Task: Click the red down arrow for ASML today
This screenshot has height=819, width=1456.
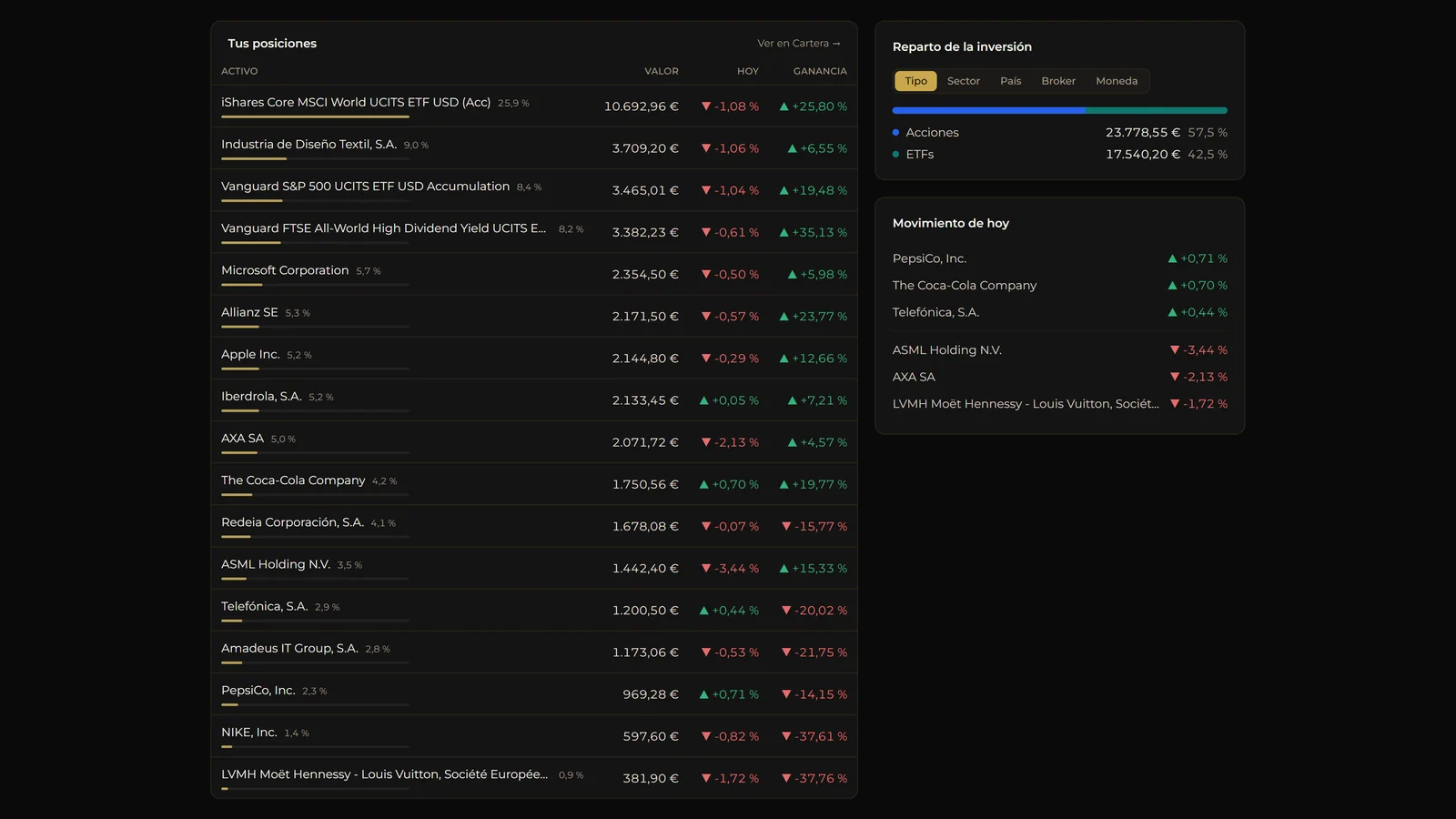Action: coord(706,569)
